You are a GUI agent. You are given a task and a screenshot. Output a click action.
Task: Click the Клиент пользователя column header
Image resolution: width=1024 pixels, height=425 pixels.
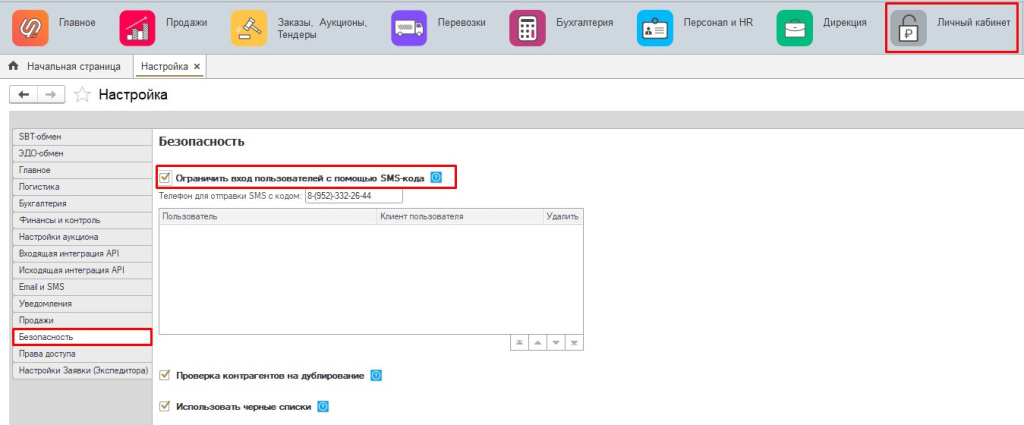(x=460, y=217)
